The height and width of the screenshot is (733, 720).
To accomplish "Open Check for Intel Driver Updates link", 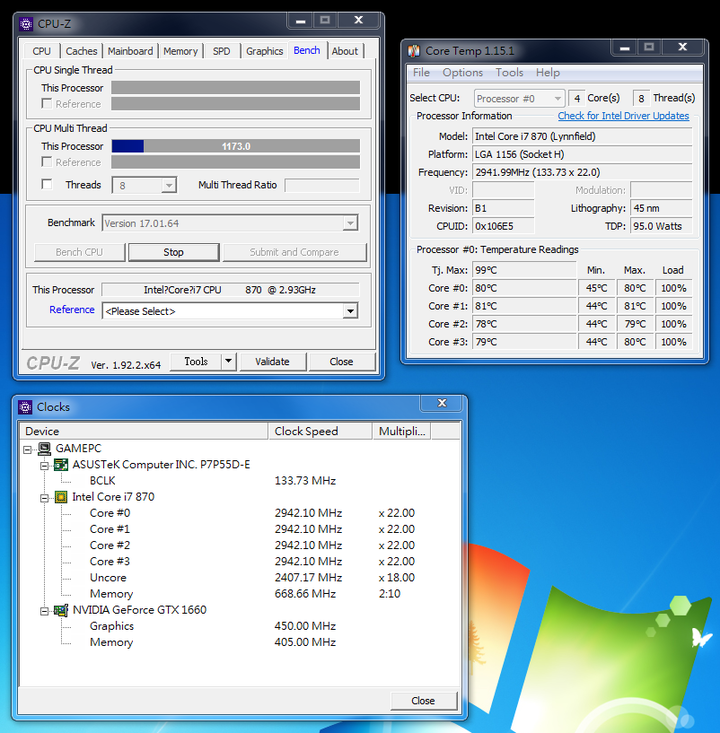I will (x=623, y=115).
